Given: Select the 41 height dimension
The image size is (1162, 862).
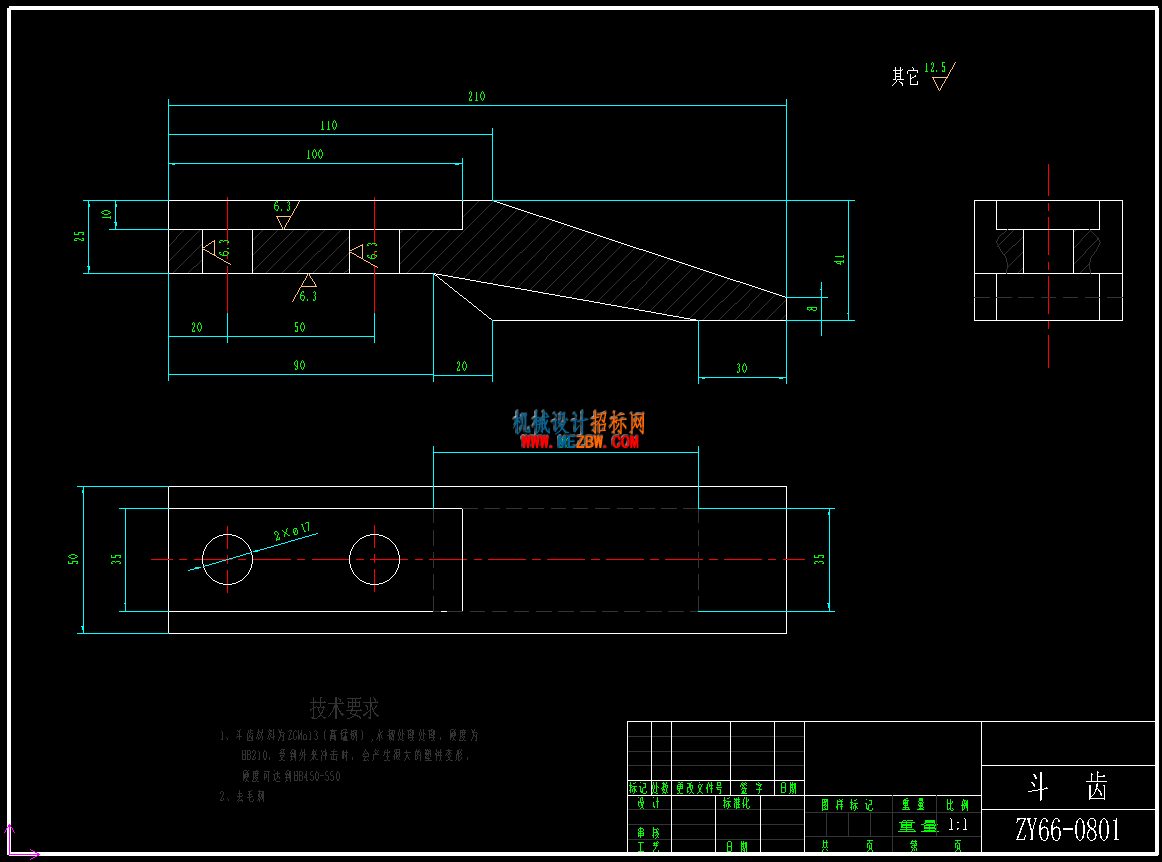Looking at the screenshot, I should [839, 259].
